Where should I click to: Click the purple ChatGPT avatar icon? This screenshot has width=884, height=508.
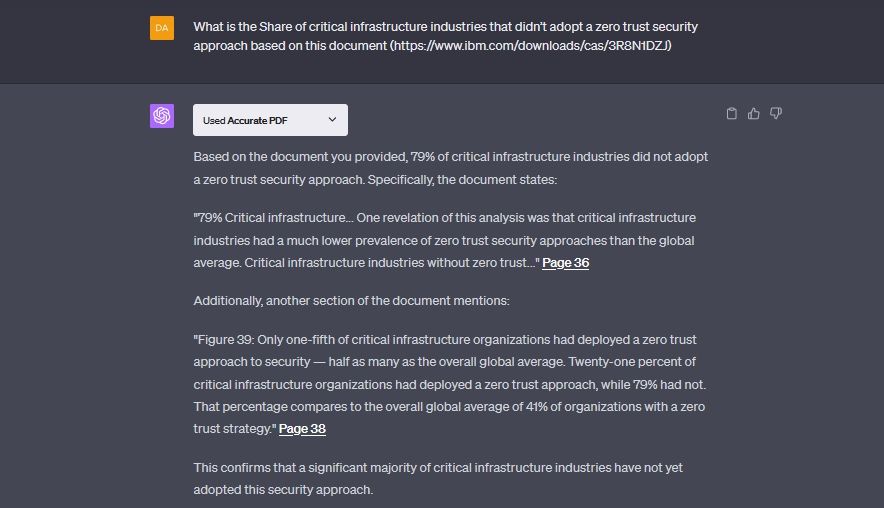point(162,116)
